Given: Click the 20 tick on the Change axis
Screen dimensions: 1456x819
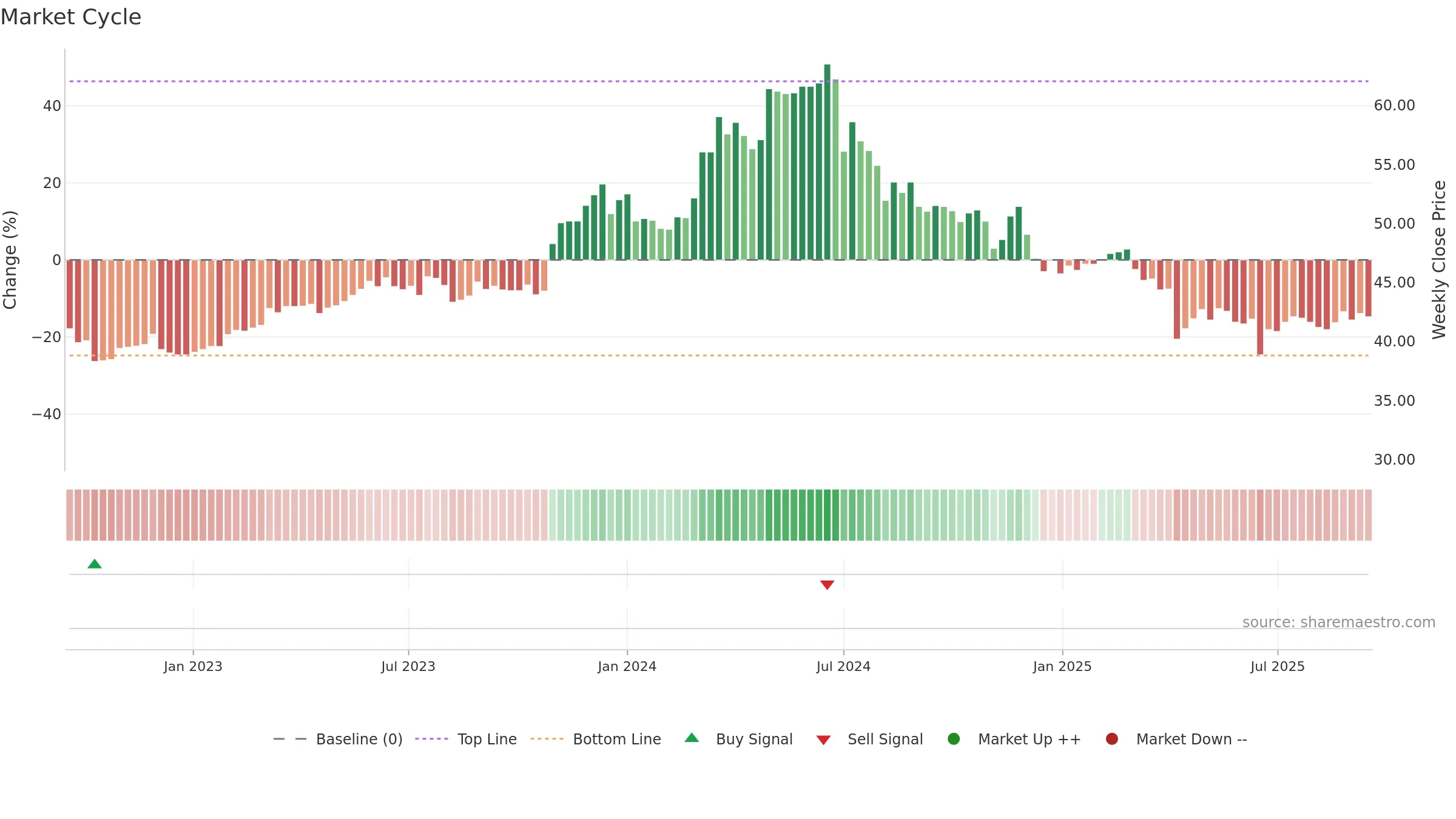Looking at the screenshot, I should click(x=52, y=183).
